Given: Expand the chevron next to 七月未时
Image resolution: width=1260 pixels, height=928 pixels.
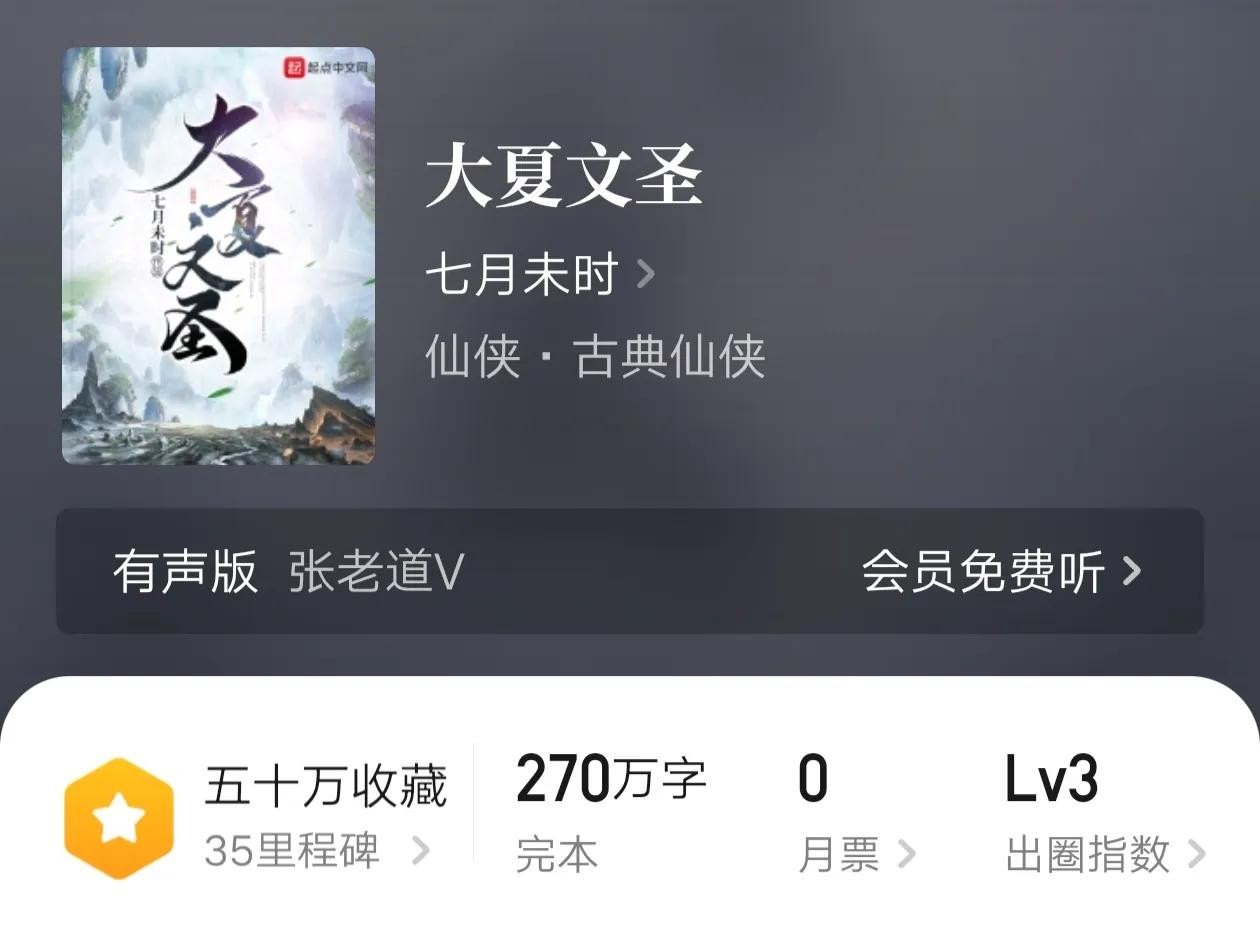Looking at the screenshot, I should pyautogui.click(x=646, y=274).
